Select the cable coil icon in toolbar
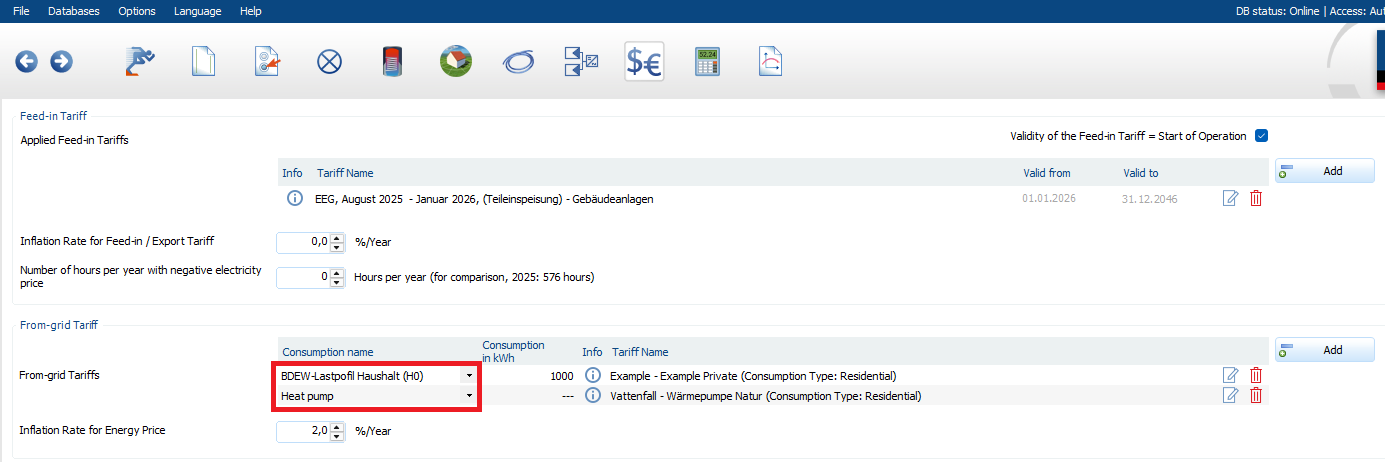 click(518, 62)
